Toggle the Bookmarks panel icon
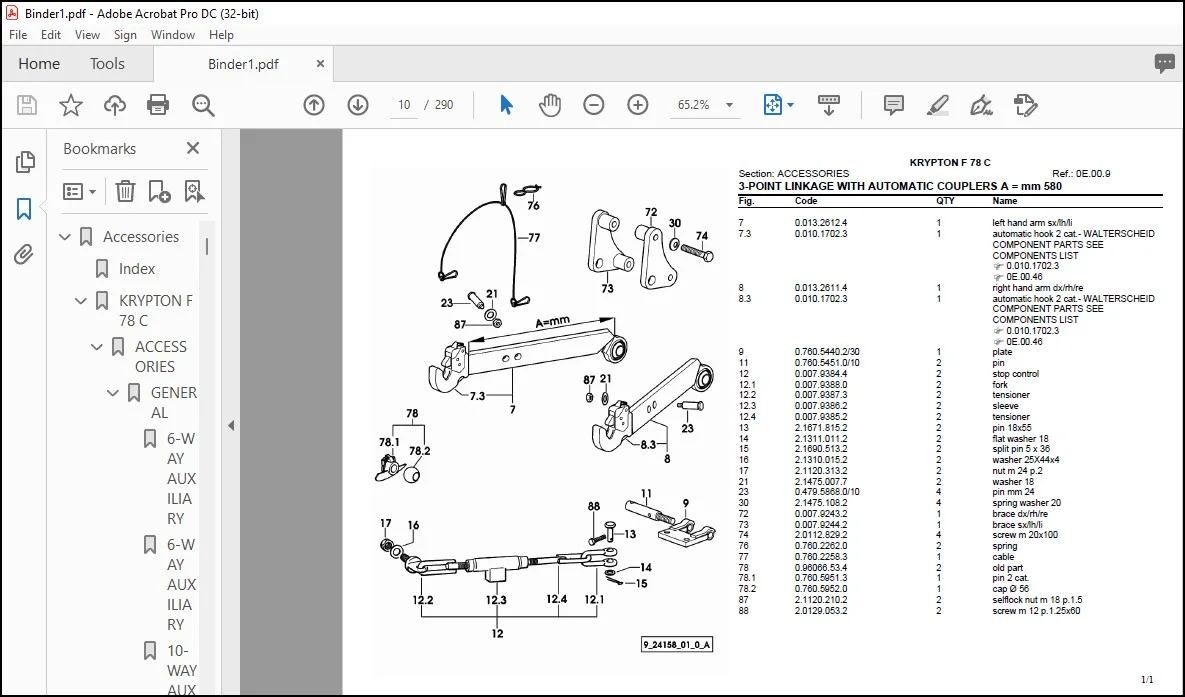1185x697 pixels. (x=24, y=209)
